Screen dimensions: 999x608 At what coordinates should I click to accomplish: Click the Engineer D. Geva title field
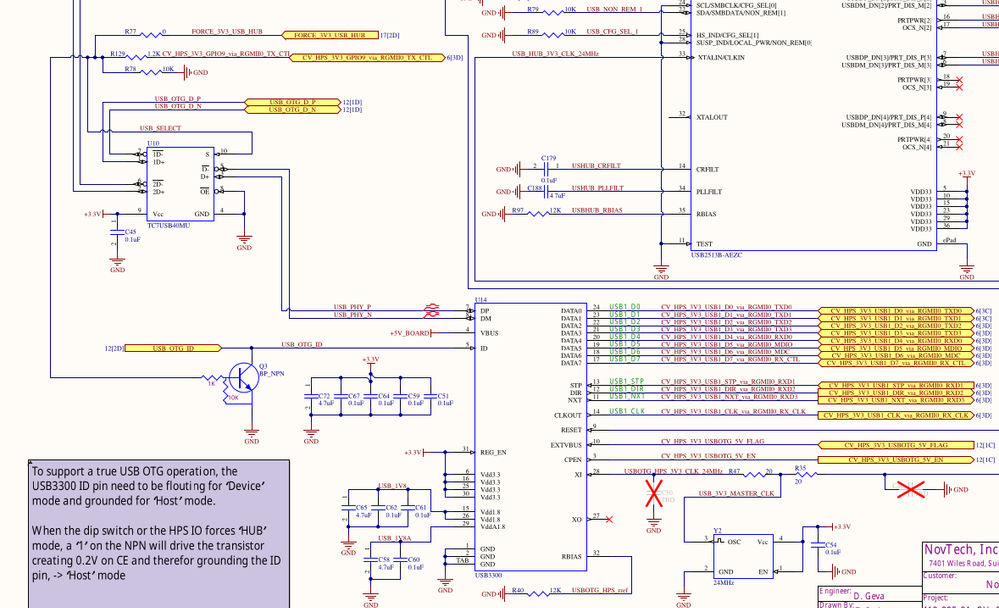point(870,595)
